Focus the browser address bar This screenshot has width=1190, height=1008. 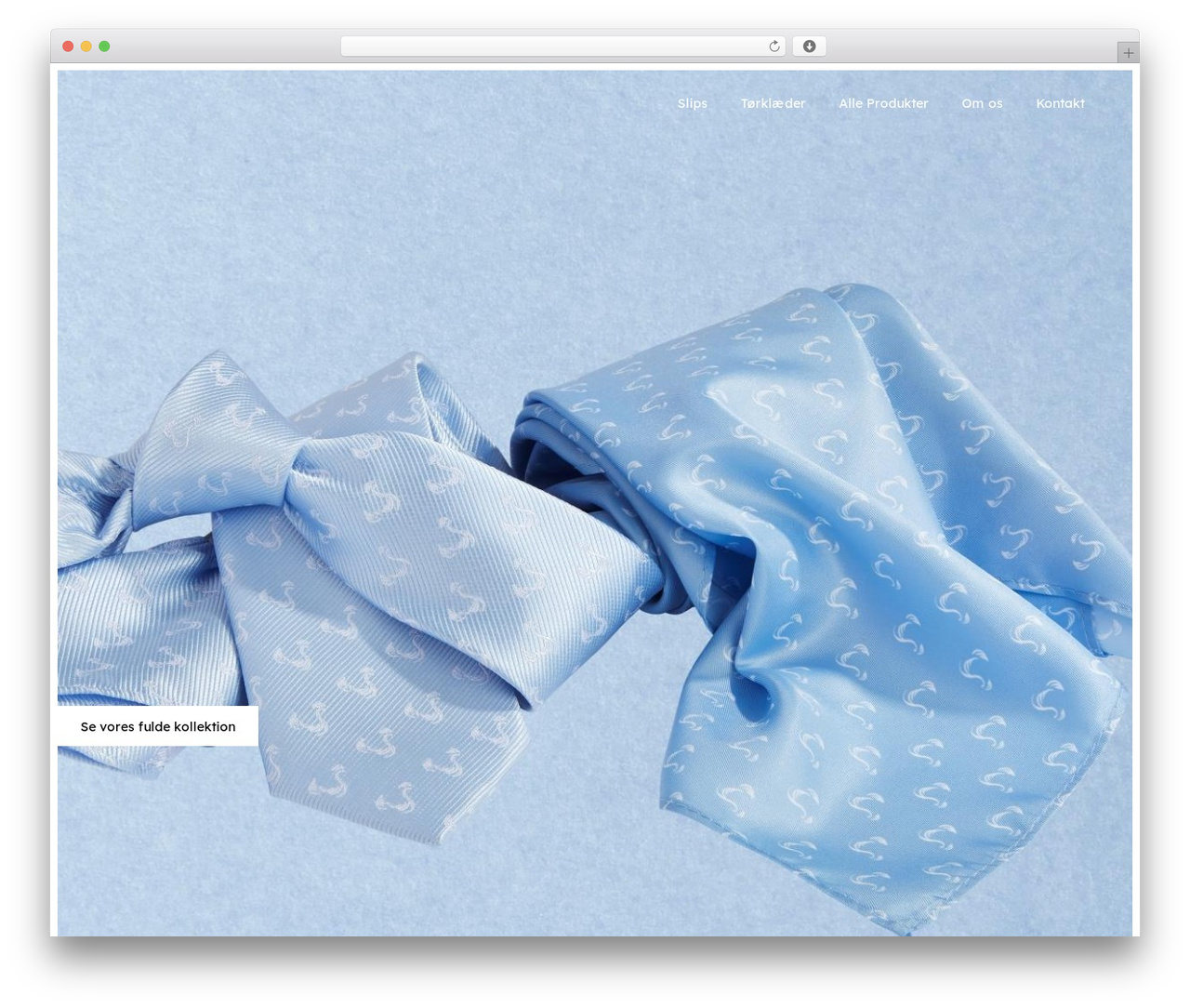click(563, 46)
